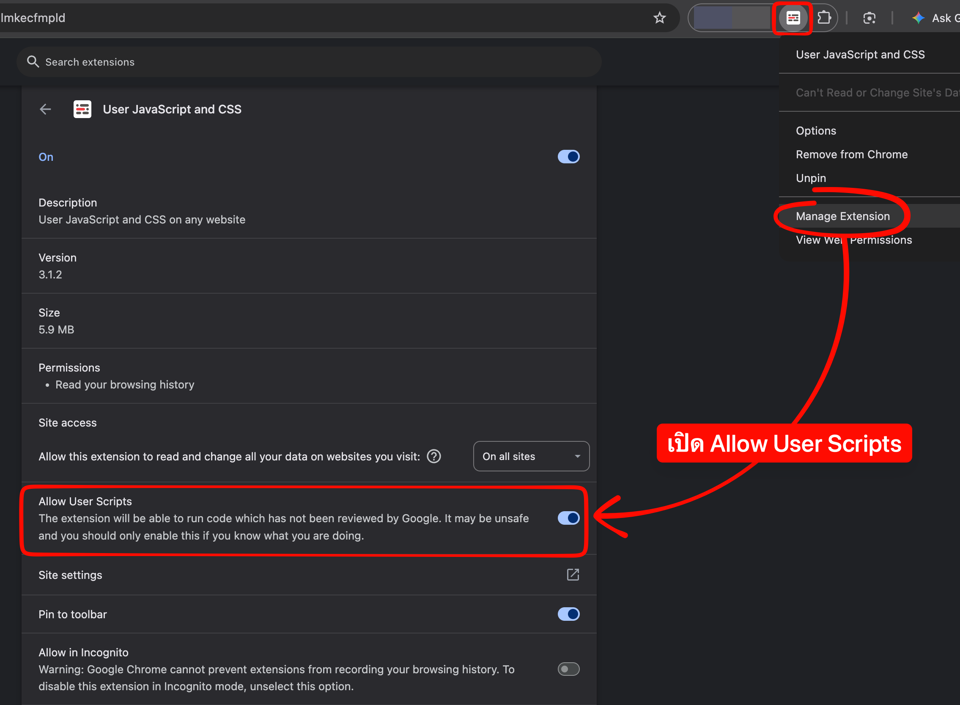Open the Extensions puzzle-piece menu
This screenshot has height=705, width=960.
tap(824, 18)
